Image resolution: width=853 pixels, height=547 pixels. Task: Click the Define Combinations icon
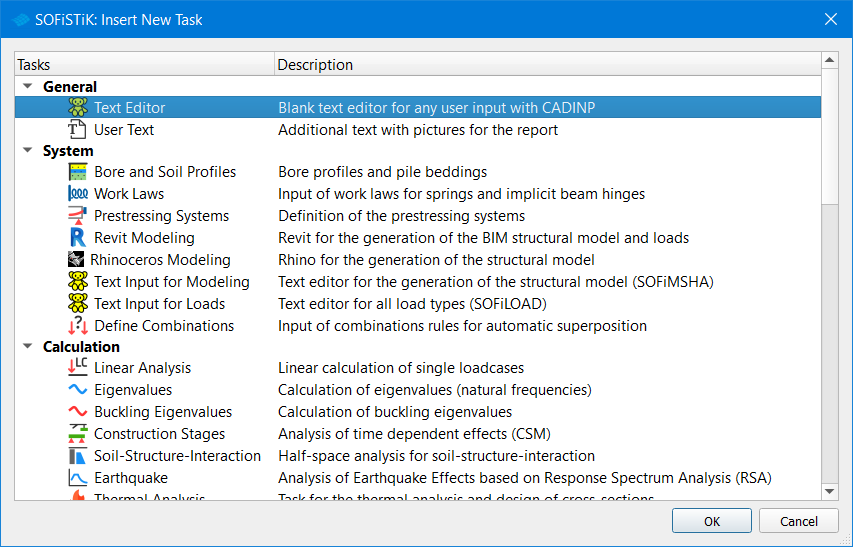[77, 326]
